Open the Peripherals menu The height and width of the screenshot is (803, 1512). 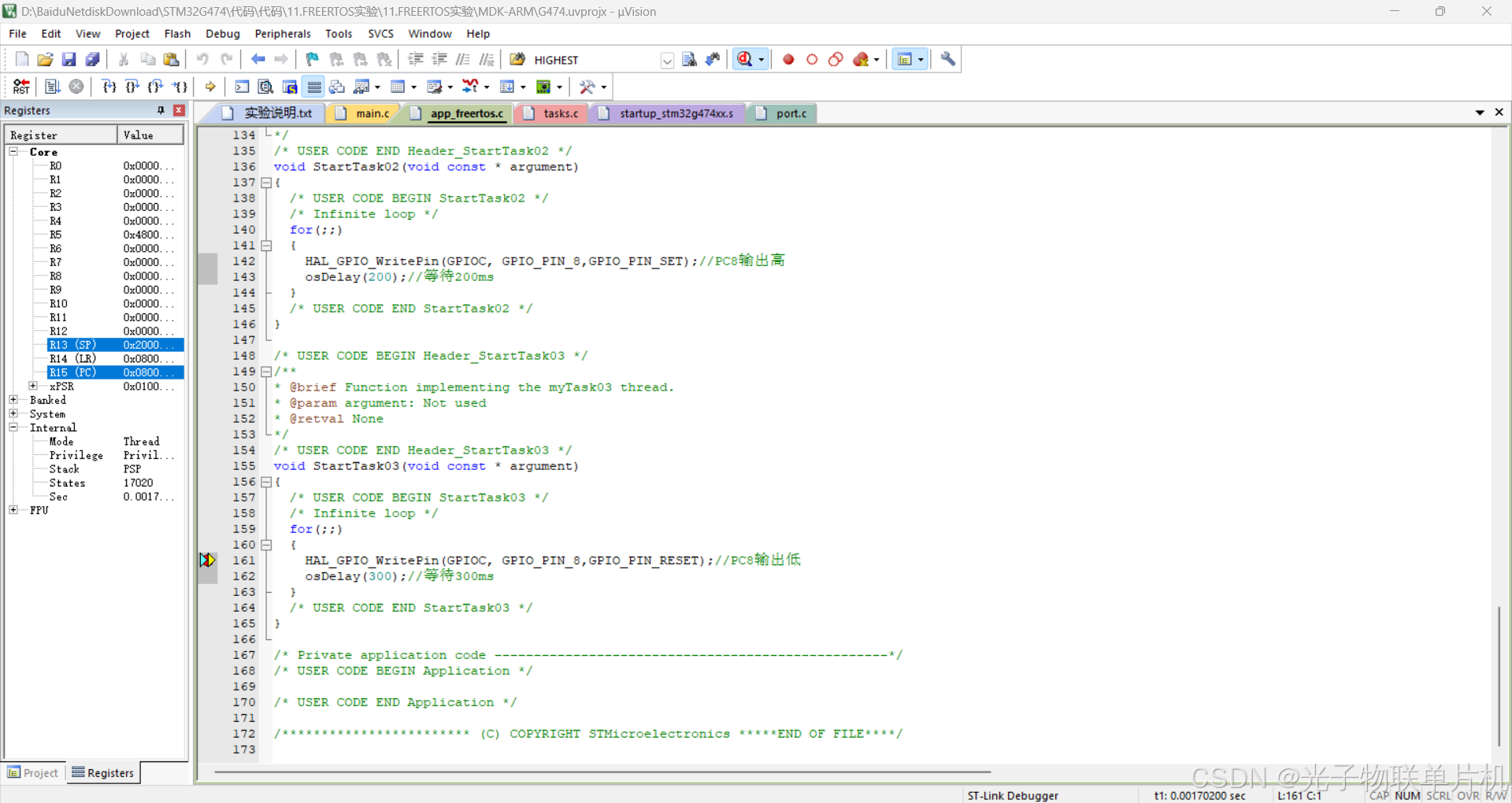click(x=282, y=33)
